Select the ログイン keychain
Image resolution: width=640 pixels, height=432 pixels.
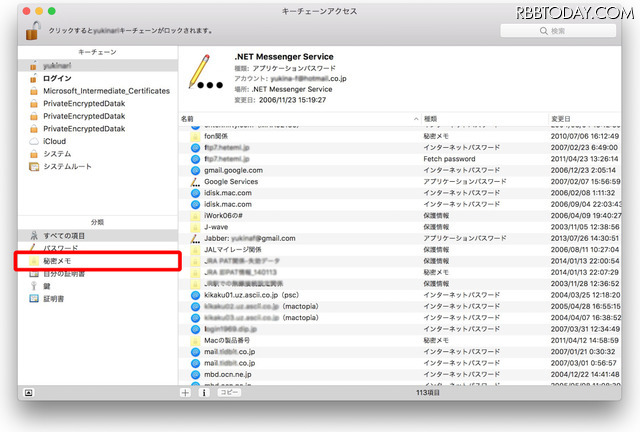tap(98, 78)
